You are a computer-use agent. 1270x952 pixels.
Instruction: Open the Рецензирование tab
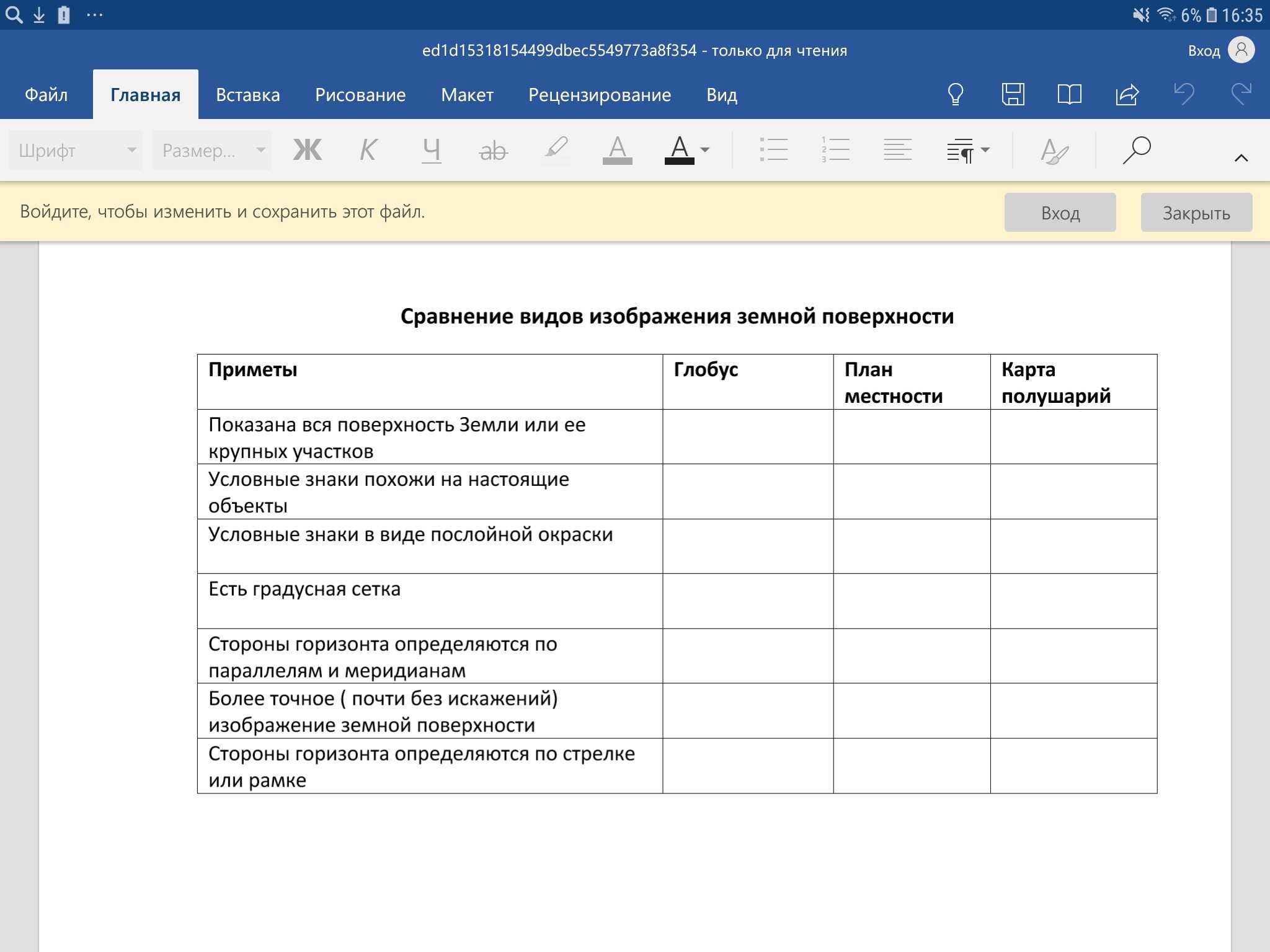coord(599,95)
